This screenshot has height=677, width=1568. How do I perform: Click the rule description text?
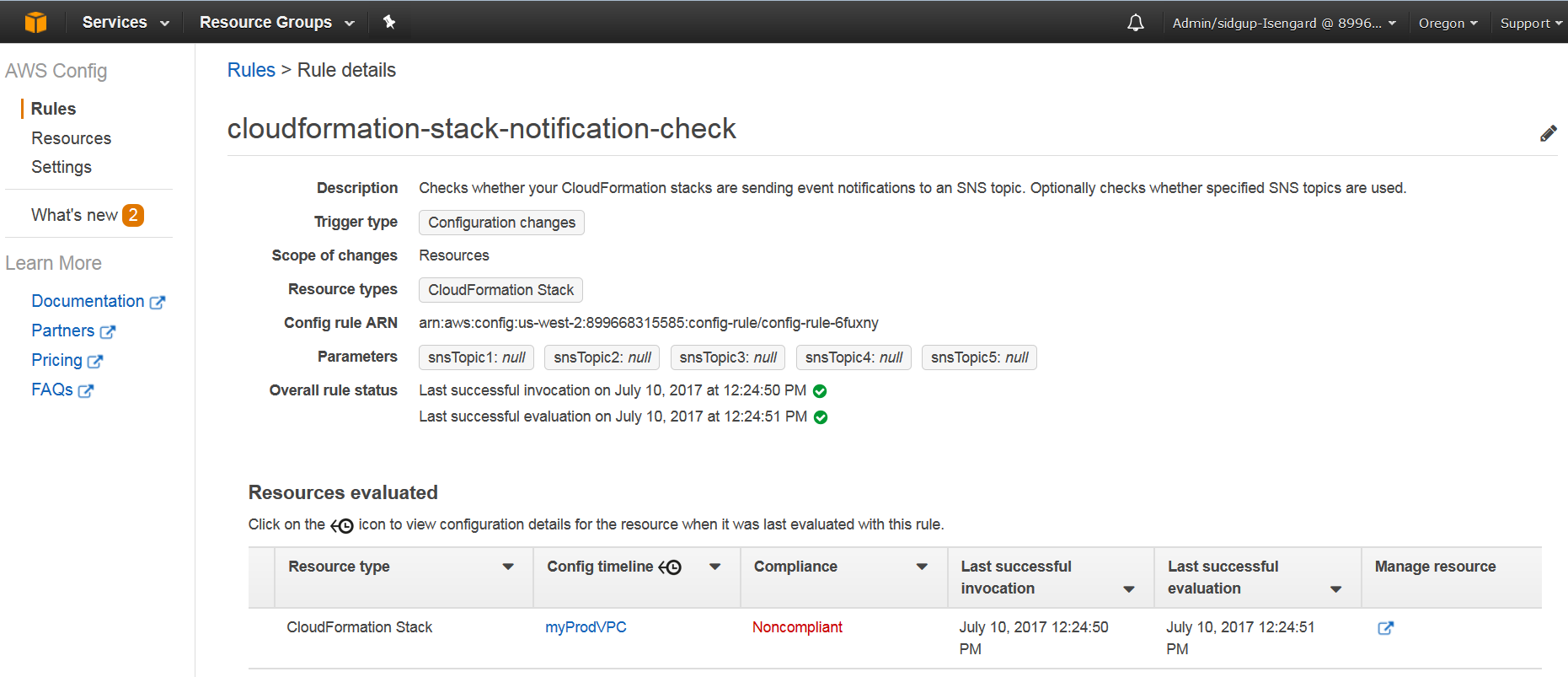(x=912, y=188)
